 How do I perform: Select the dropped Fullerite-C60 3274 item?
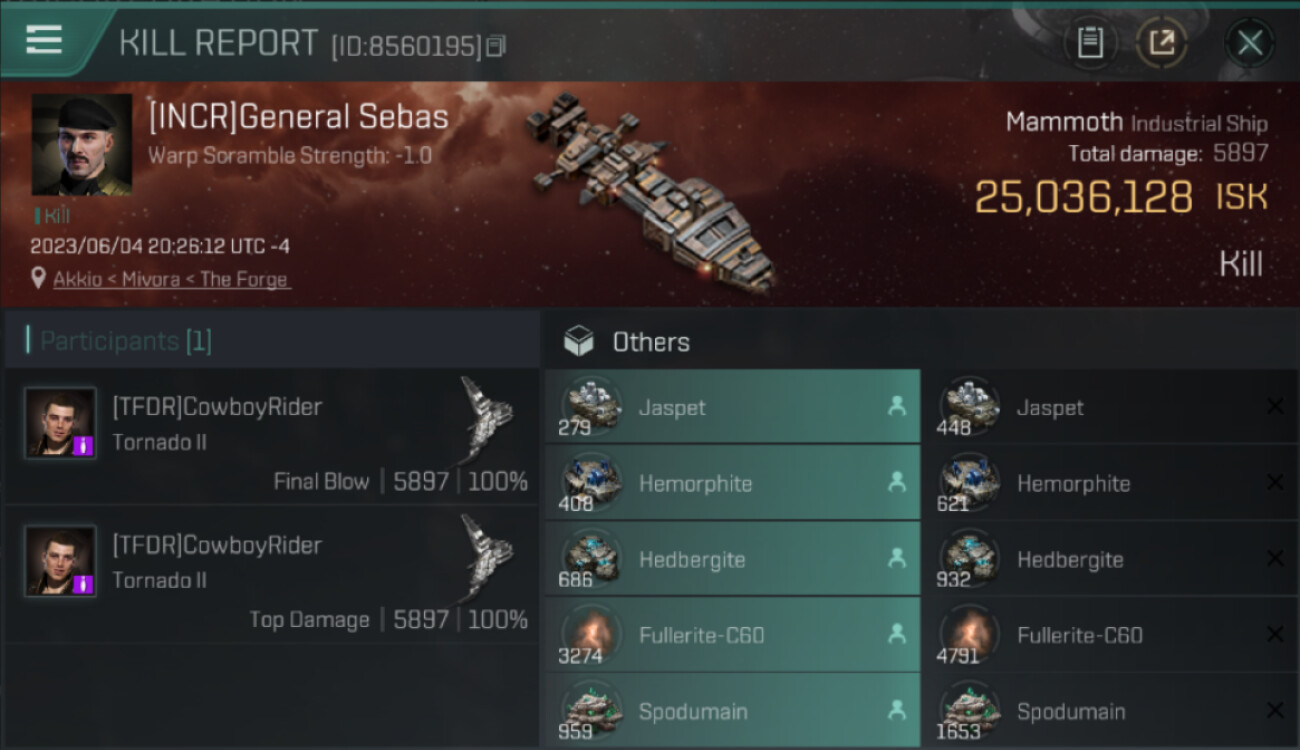[x=732, y=636]
